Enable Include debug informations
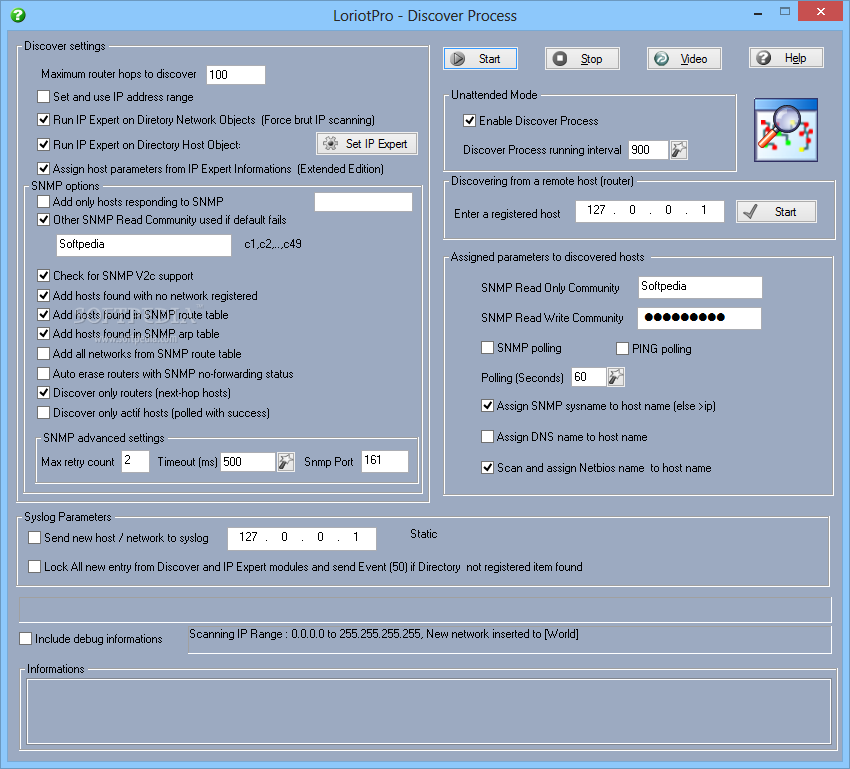Image resolution: width=850 pixels, height=769 pixels. (25, 638)
